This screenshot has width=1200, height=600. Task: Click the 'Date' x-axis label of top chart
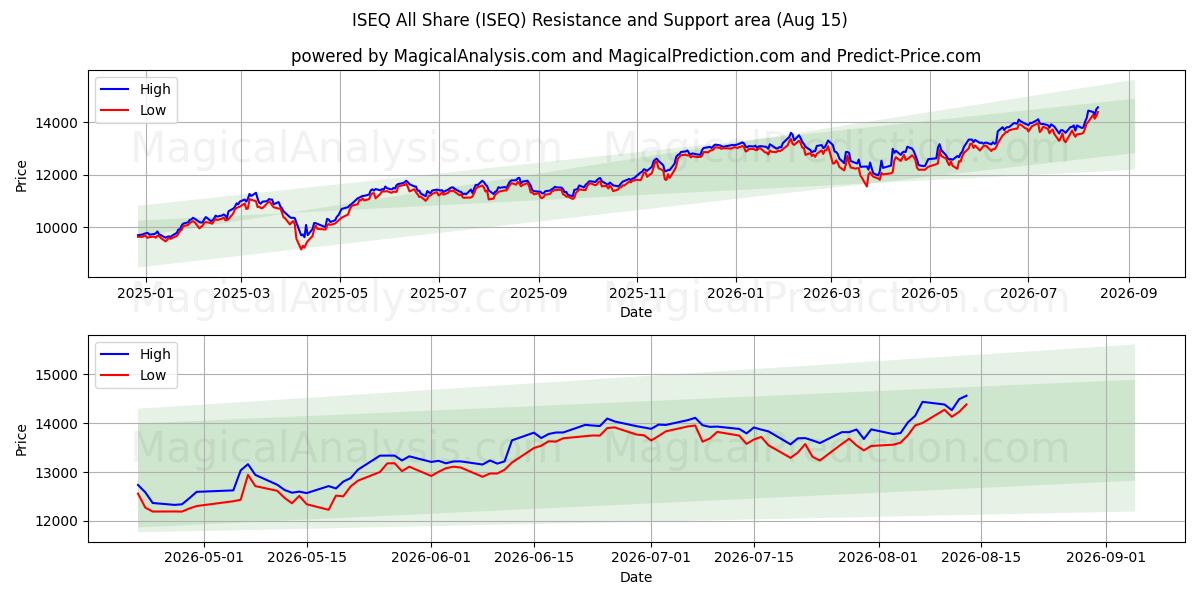coord(636,312)
